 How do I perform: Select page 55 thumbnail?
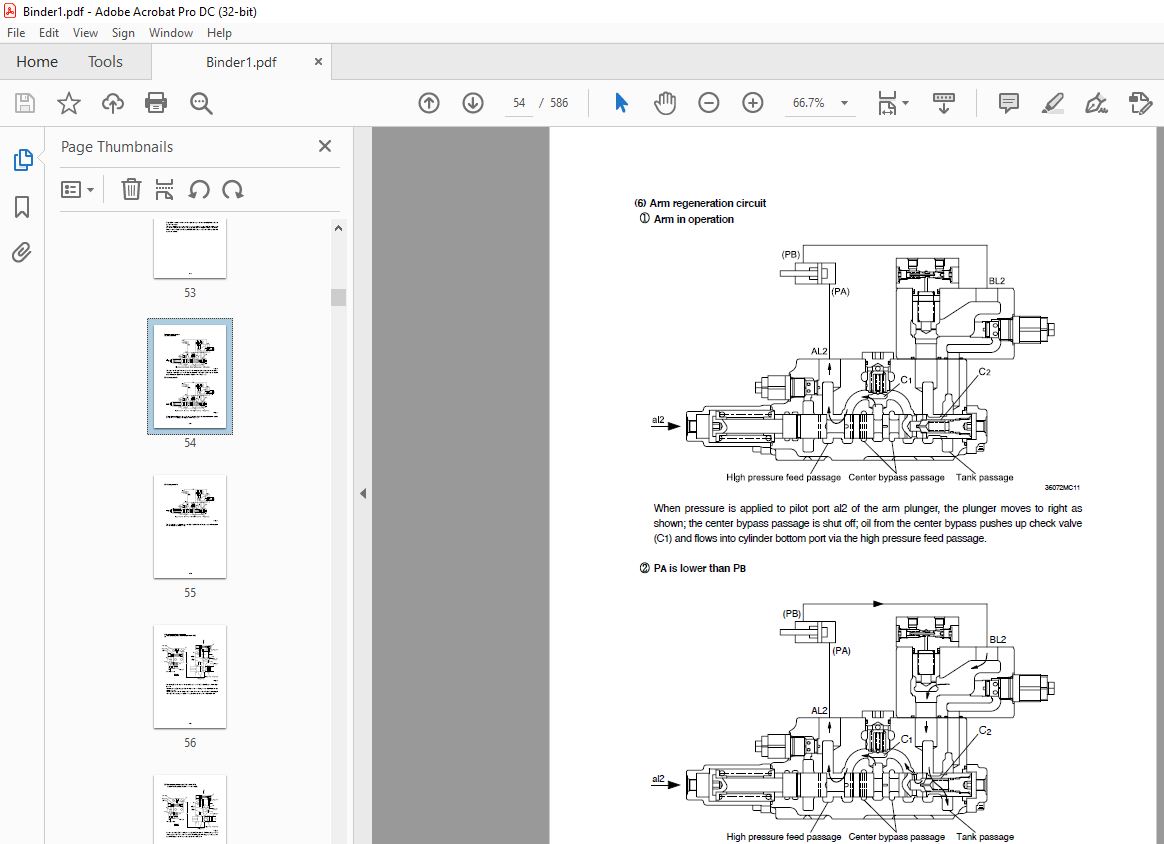(190, 526)
